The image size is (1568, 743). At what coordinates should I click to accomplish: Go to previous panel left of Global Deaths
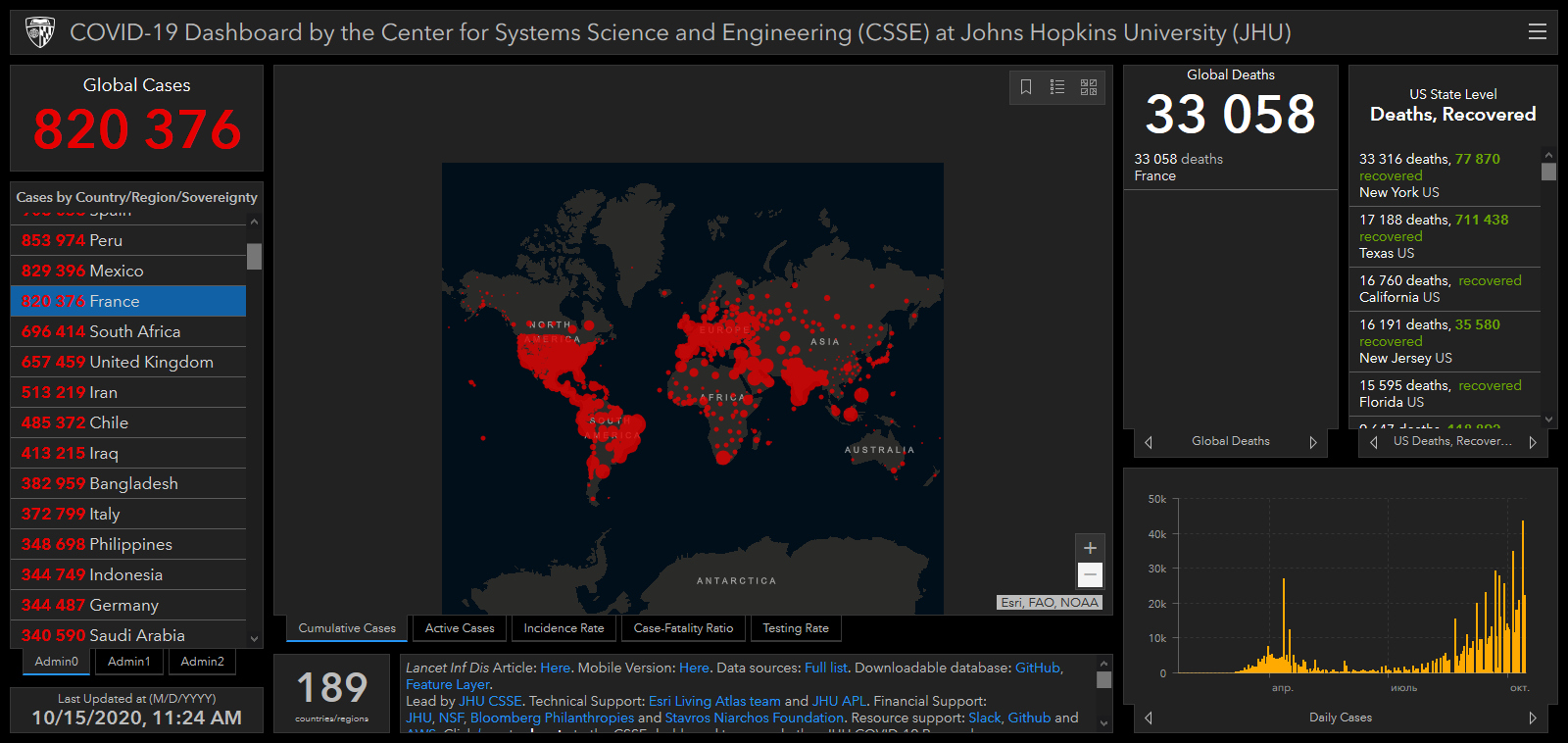point(1149,442)
